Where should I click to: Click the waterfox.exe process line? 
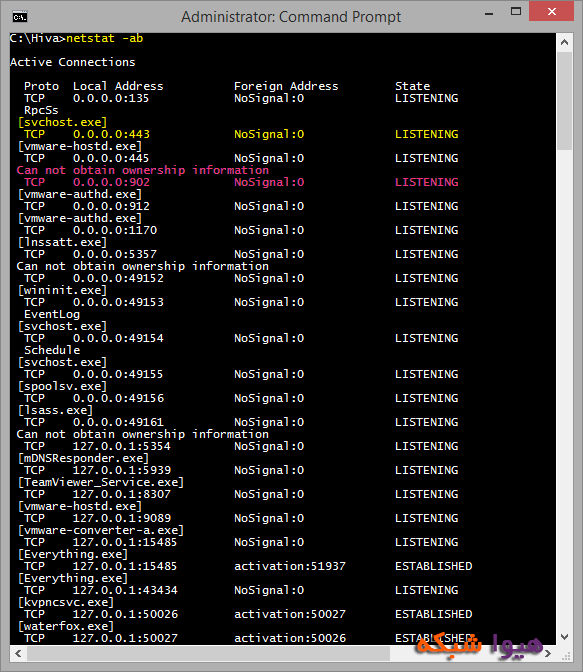(66, 626)
